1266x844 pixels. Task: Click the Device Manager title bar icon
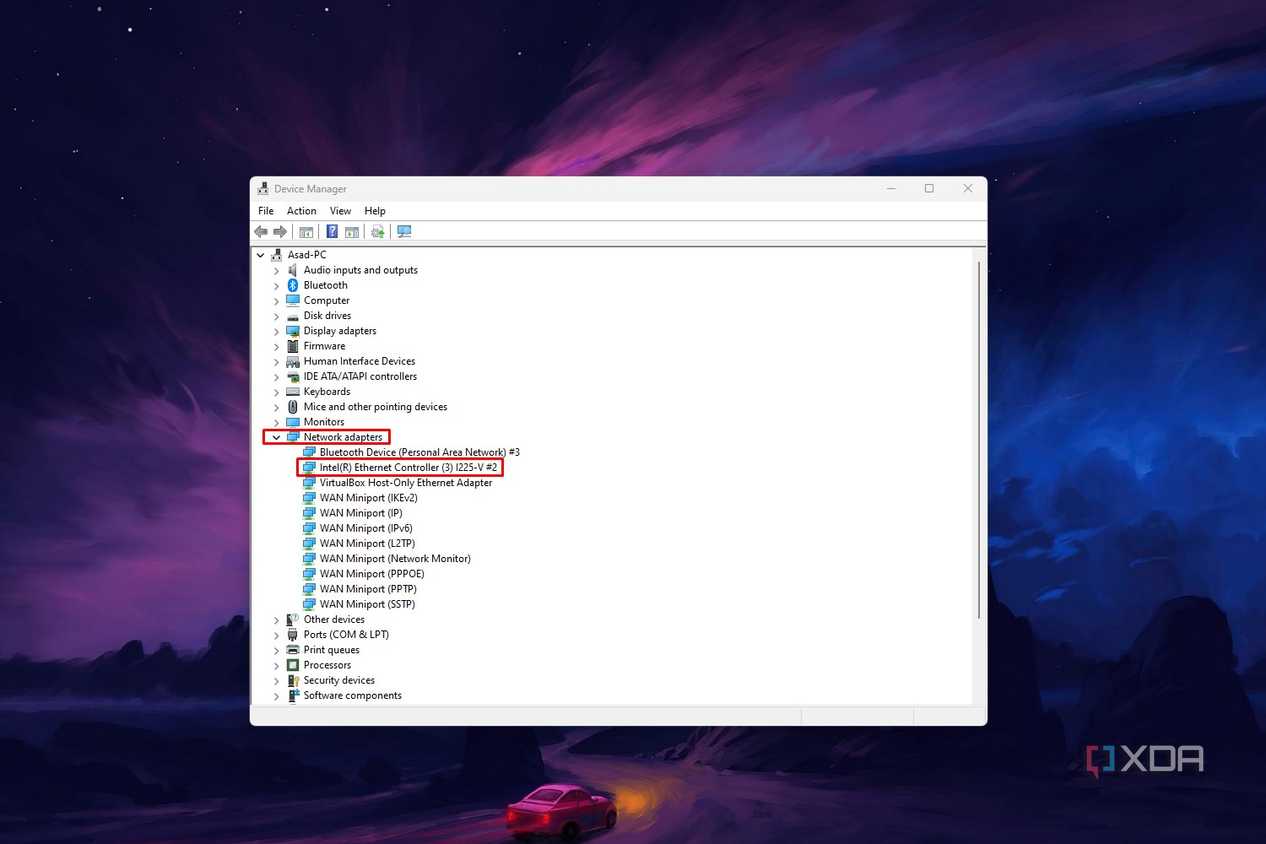point(263,188)
